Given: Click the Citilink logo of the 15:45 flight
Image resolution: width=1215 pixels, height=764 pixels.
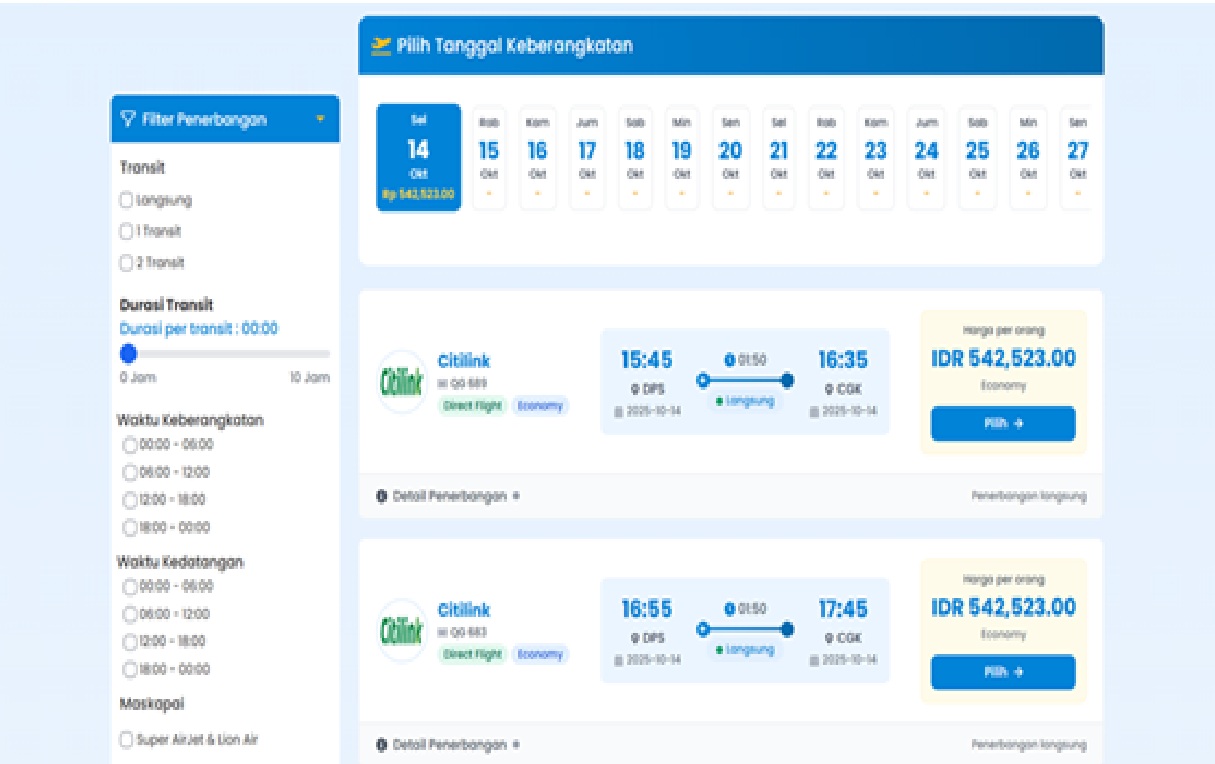Looking at the screenshot, I should pyautogui.click(x=402, y=382).
